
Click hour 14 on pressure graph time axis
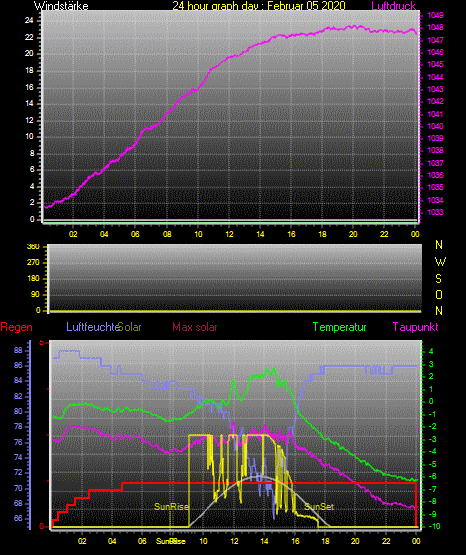pyautogui.click(x=260, y=234)
